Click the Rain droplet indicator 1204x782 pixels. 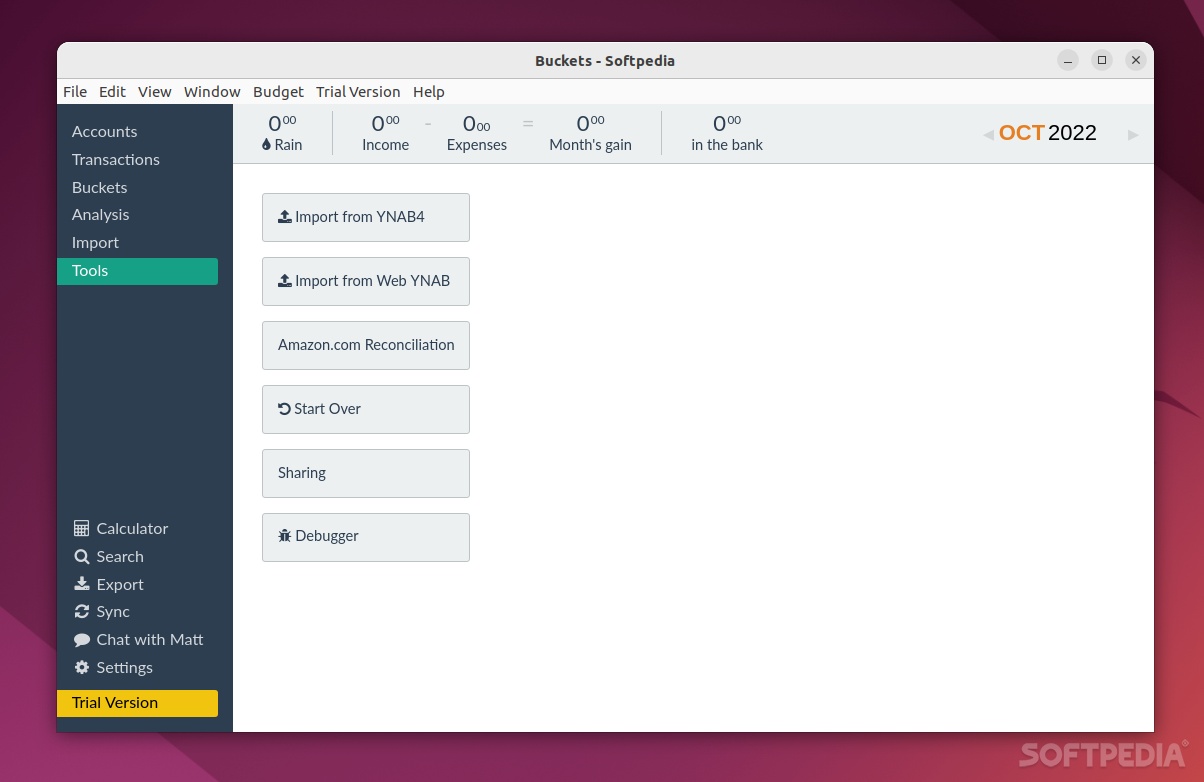click(x=265, y=144)
